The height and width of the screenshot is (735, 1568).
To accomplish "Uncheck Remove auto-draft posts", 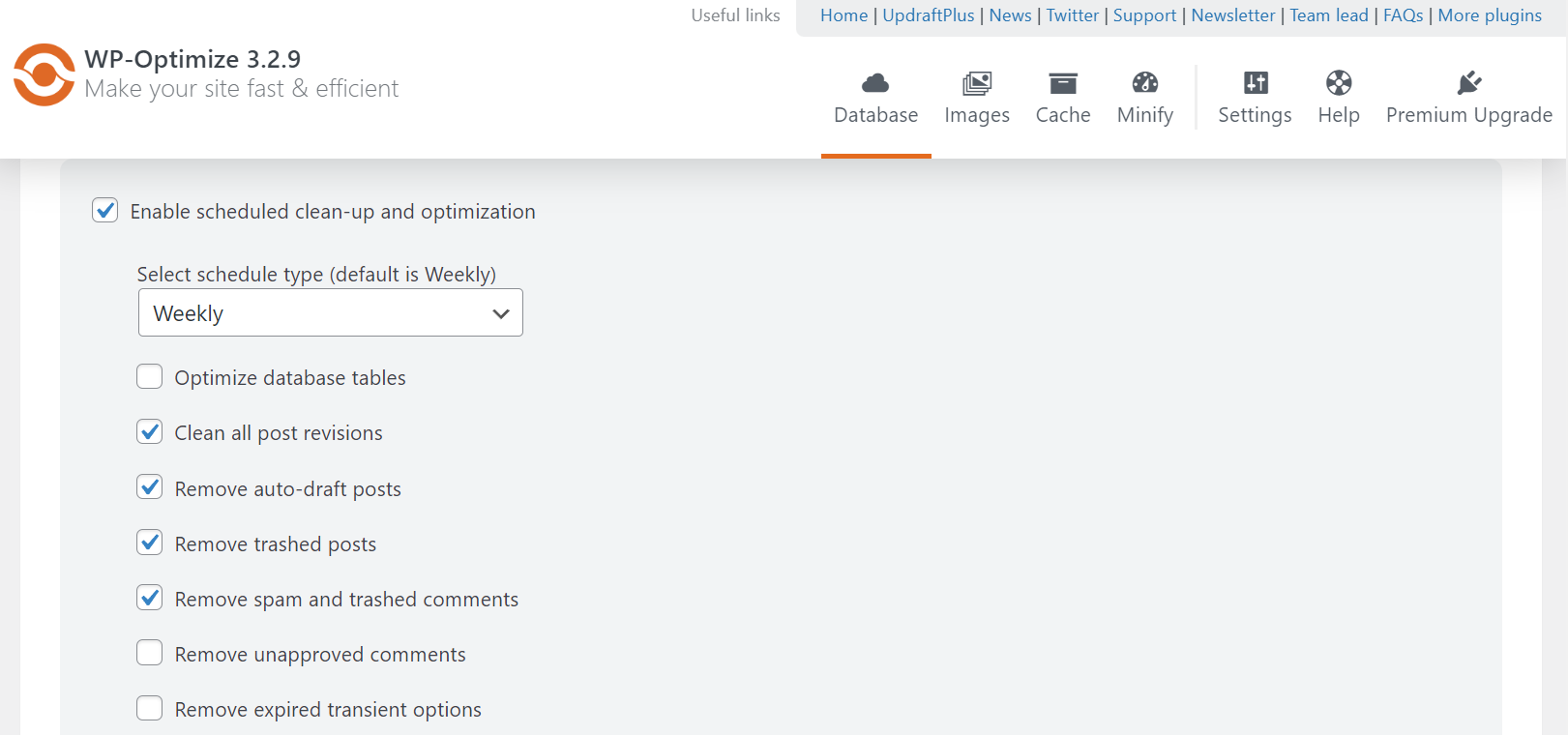I will pyautogui.click(x=150, y=487).
